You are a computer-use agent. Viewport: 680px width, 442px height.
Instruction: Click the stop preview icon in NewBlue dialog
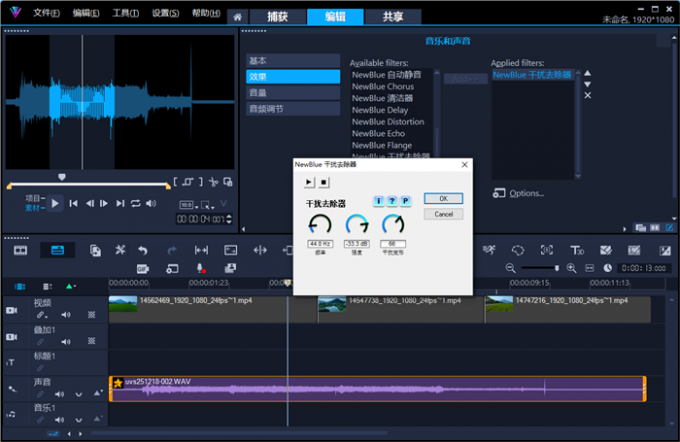tap(324, 183)
